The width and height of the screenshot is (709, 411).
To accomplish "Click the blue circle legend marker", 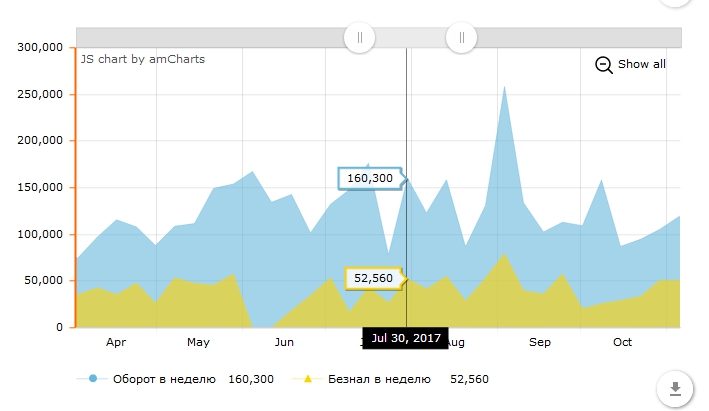I will point(93,379).
